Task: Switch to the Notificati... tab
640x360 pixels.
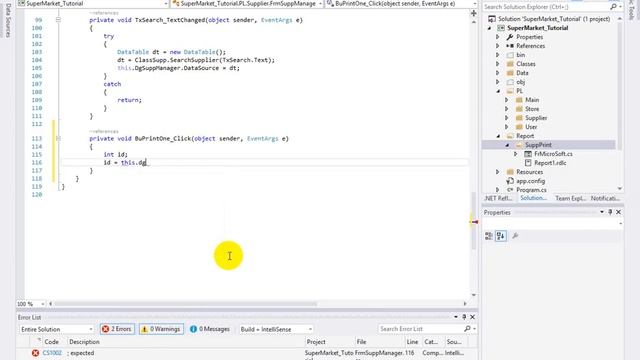Action: pos(605,198)
